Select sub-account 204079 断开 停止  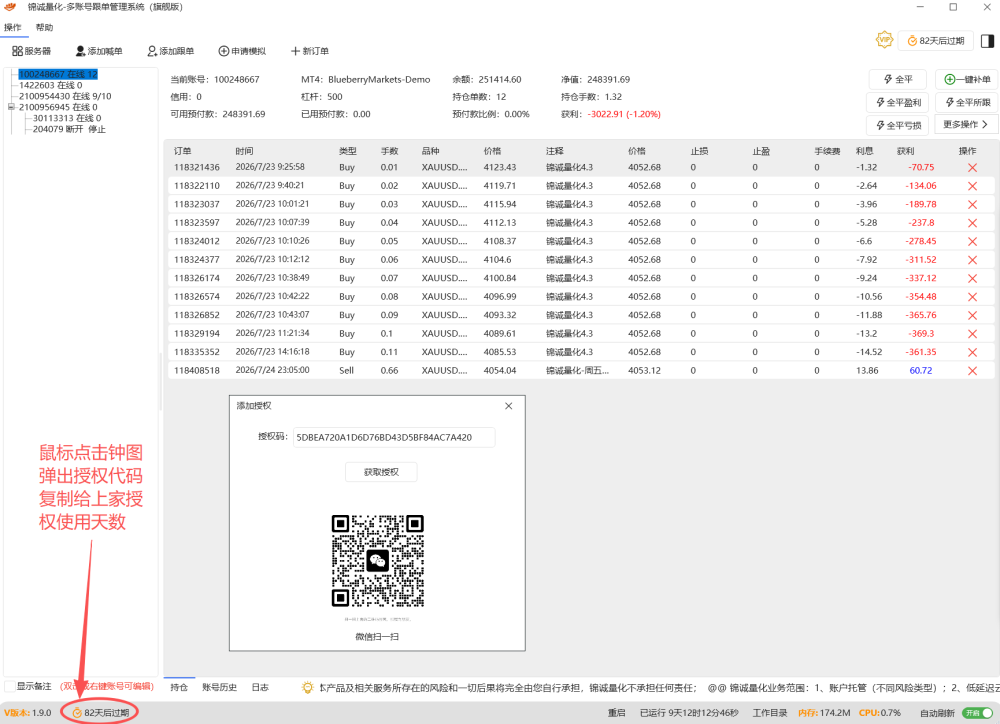[x=69, y=129]
